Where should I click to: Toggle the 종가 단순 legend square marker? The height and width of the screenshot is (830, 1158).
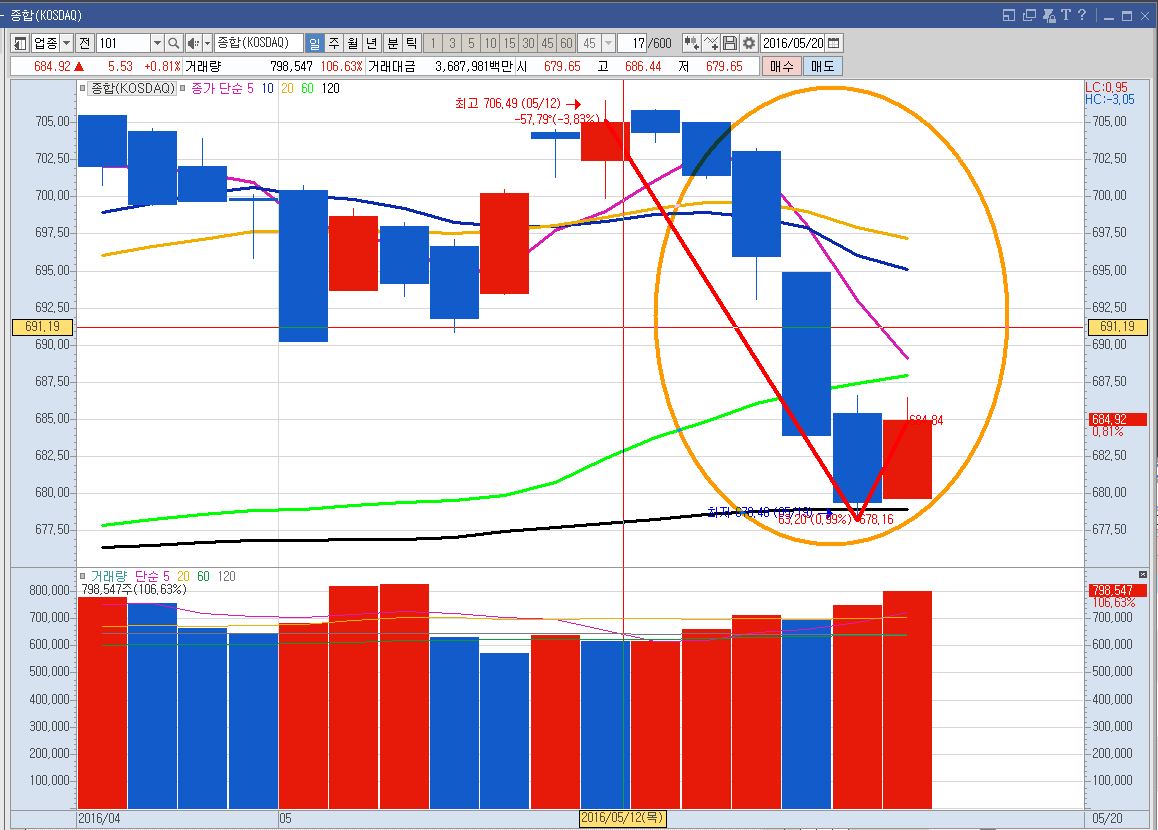tap(182, 88)
